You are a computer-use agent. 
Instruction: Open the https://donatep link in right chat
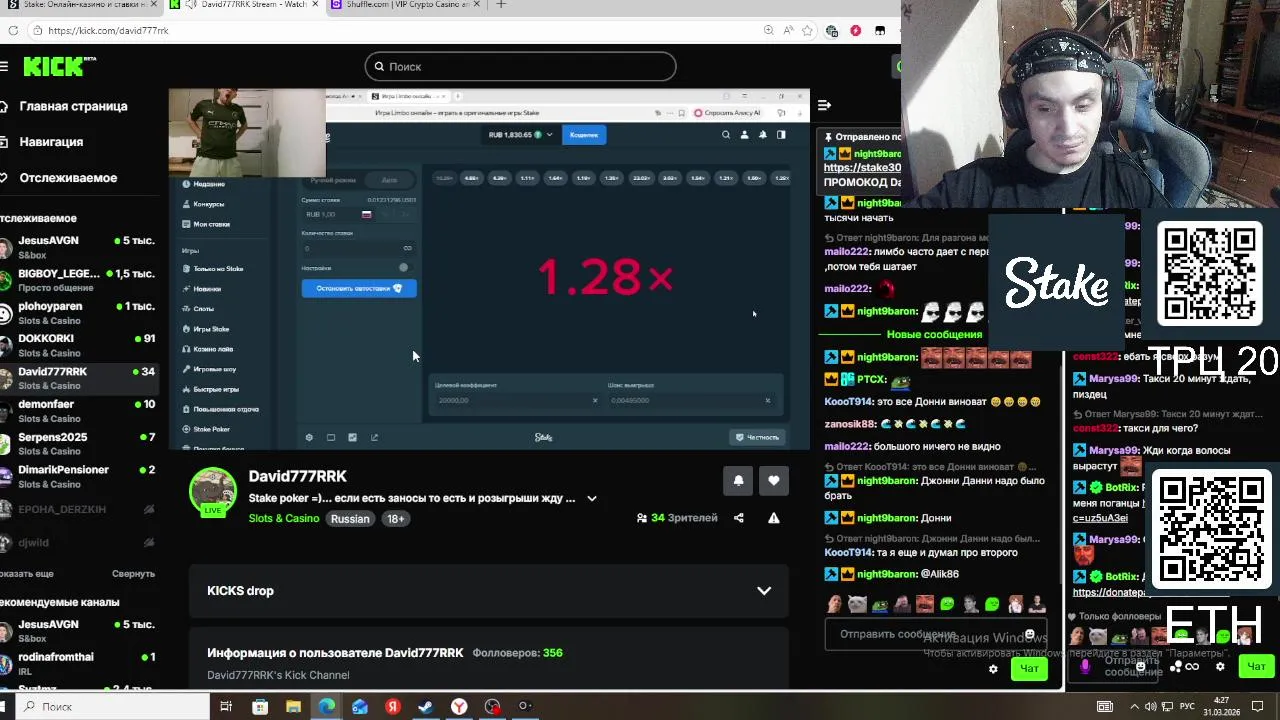point(1108,592)
